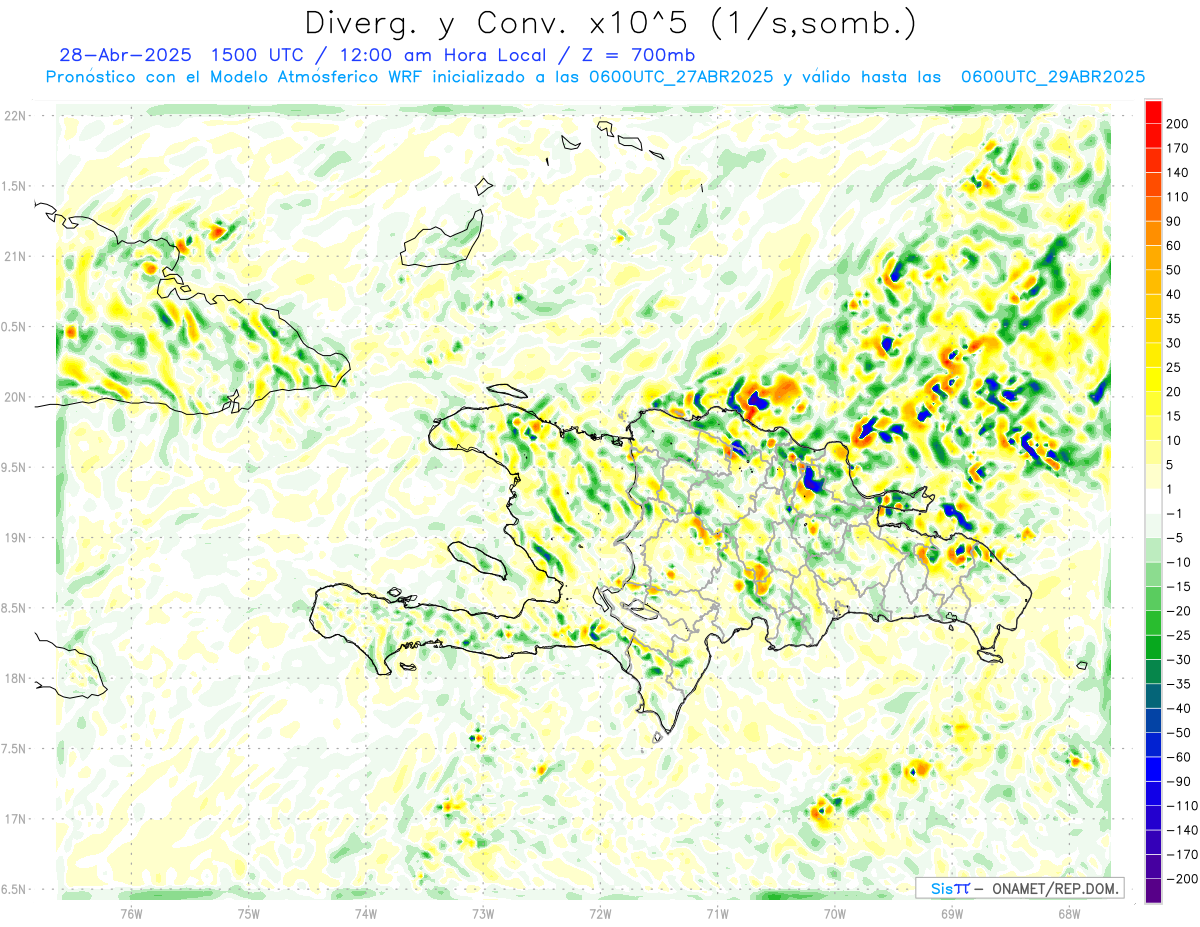Click the "68W" longitude label

(x=1069, y=913)
